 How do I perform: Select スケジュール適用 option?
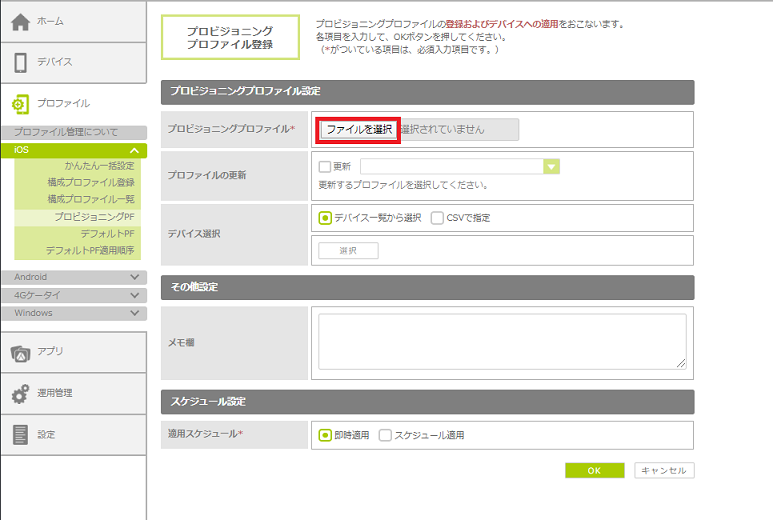click(x=385, y=435)
